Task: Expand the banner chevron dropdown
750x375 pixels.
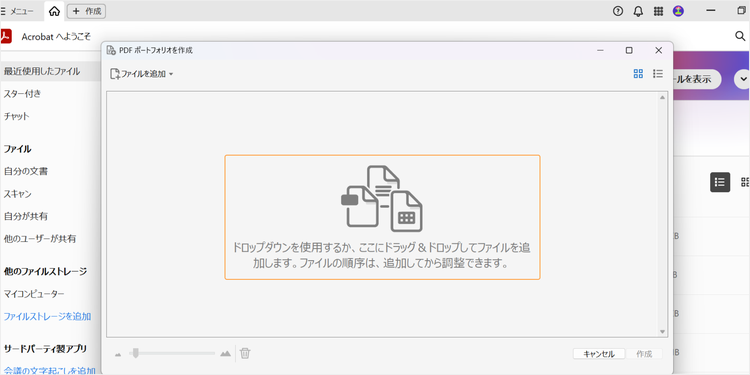Action: pos(743,79)
